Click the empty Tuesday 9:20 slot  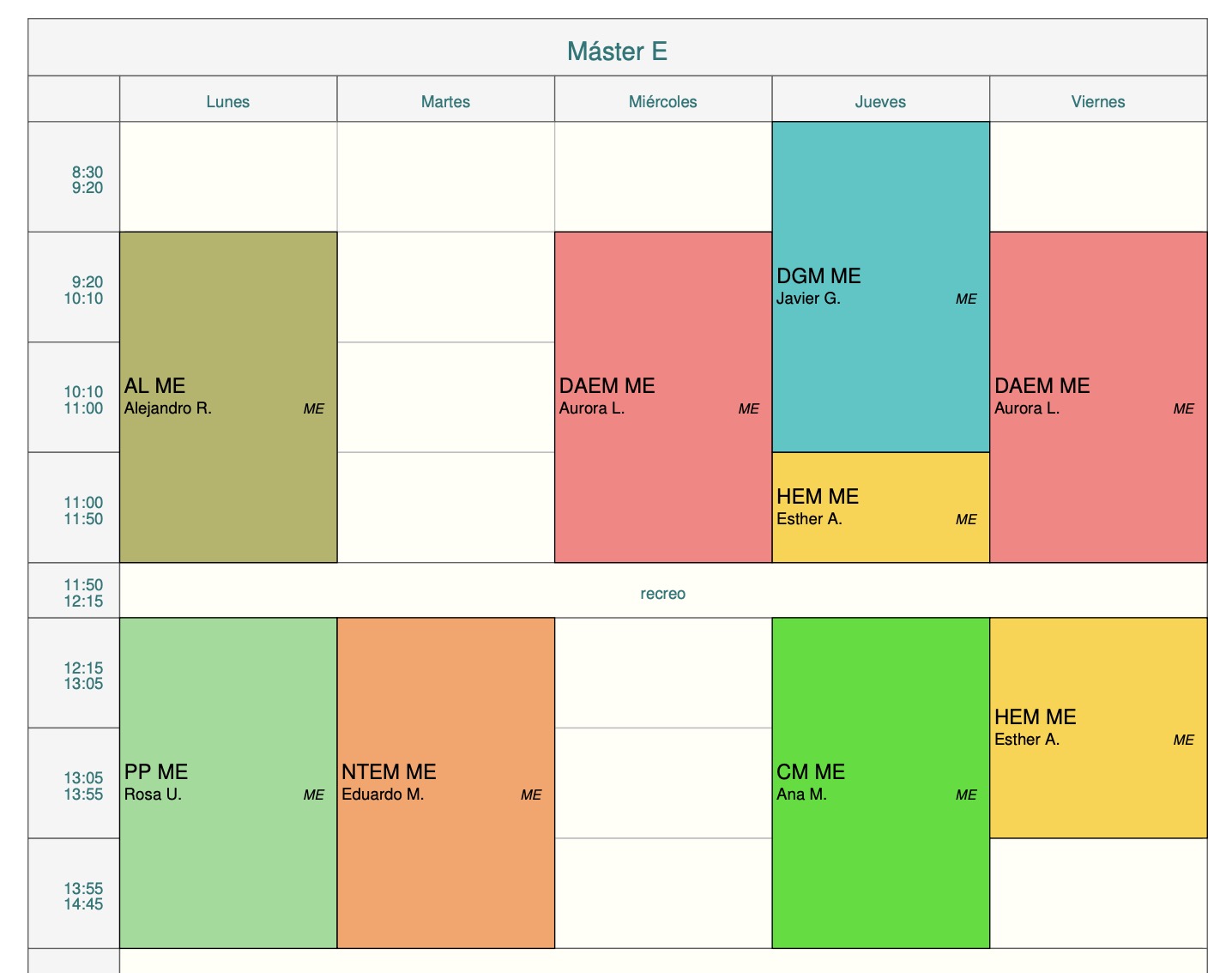(x=445, y=287)
